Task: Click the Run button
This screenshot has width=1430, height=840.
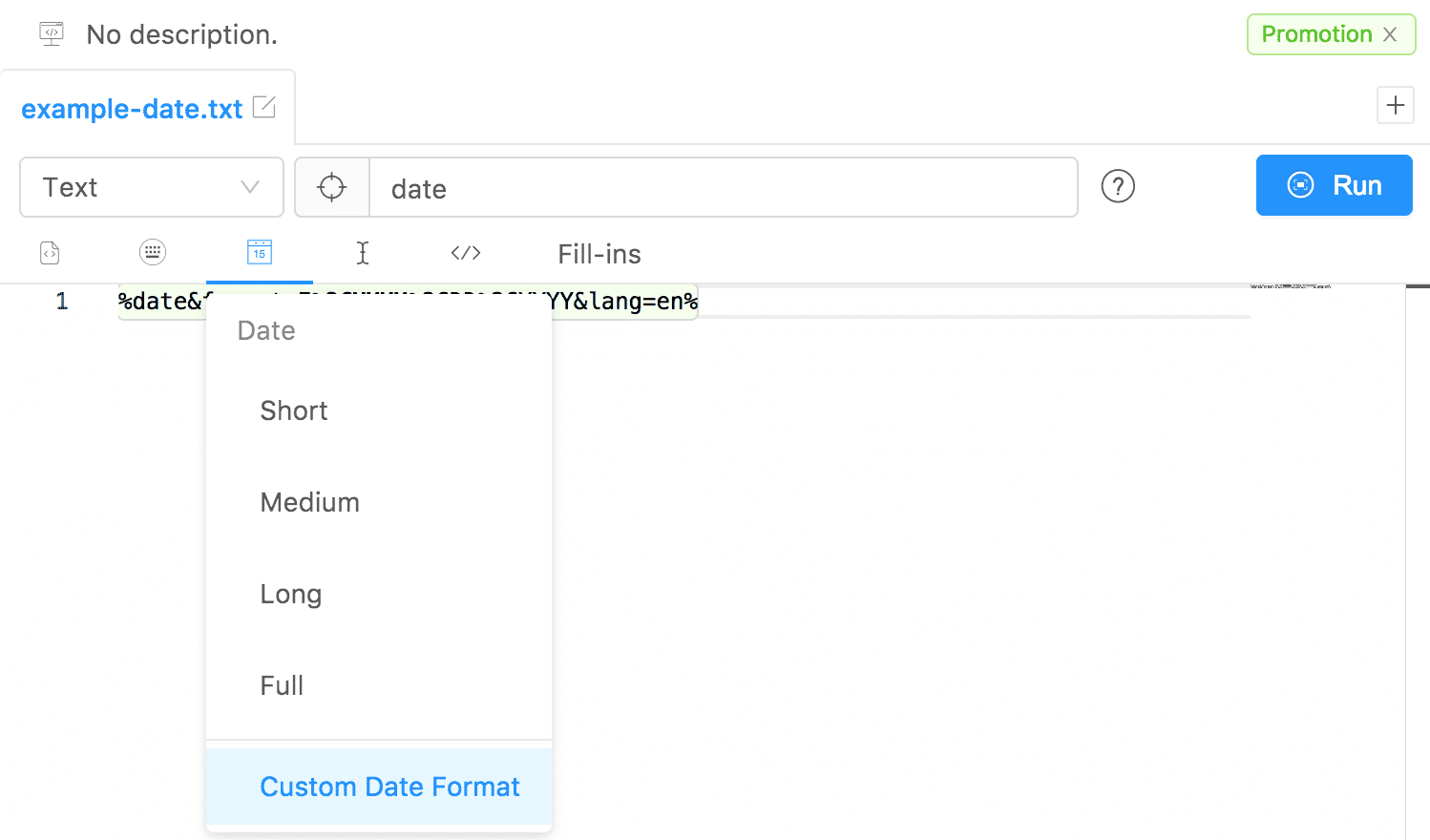Action: coord(1334,185)
